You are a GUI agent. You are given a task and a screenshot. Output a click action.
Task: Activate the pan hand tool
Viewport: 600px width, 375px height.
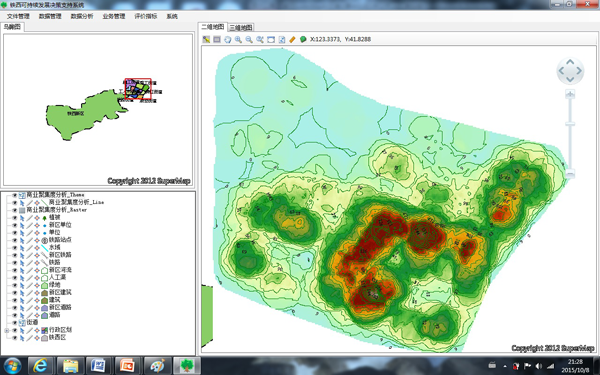[x=228, y=39]
